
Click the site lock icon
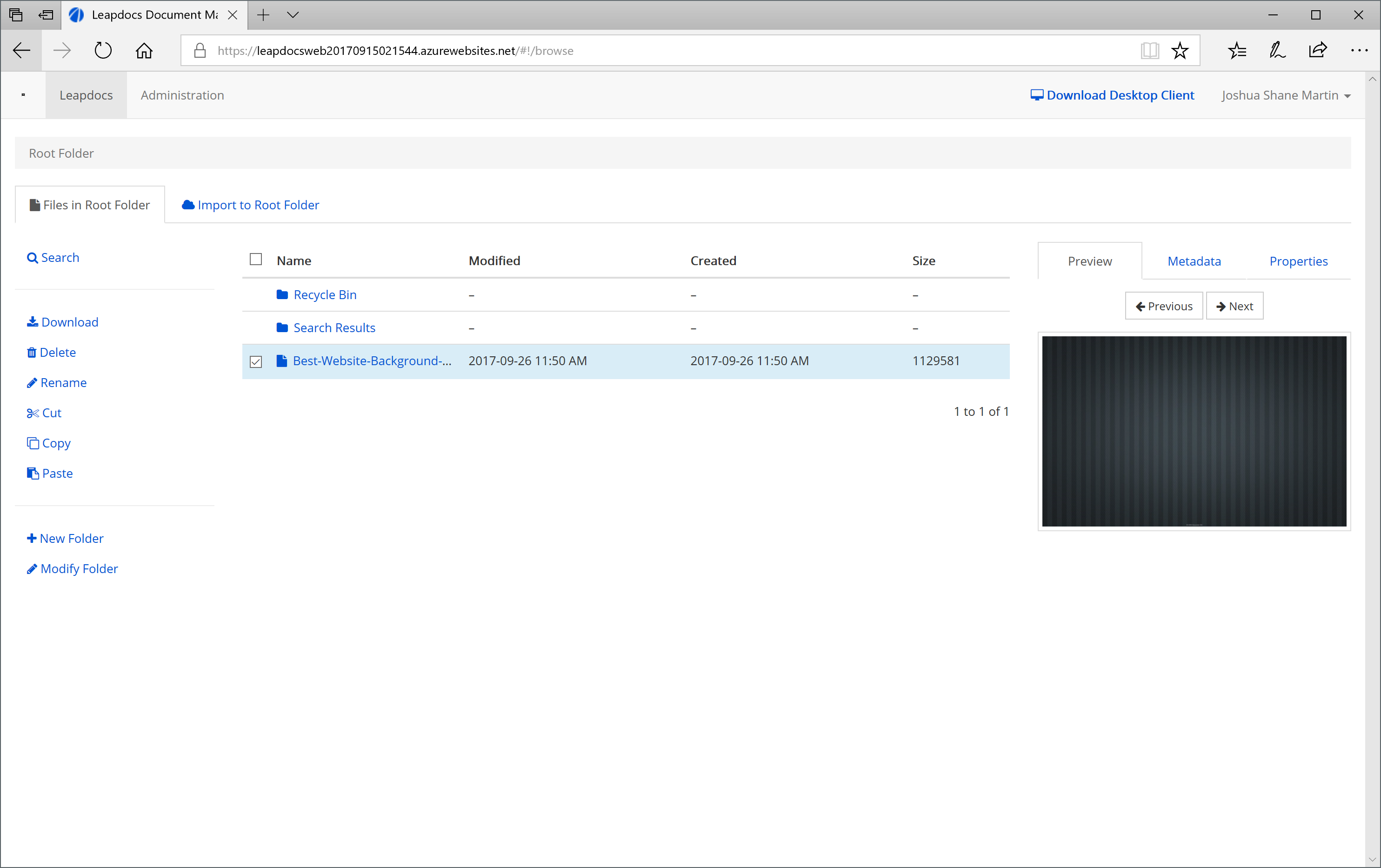click(x=200, y=51)
